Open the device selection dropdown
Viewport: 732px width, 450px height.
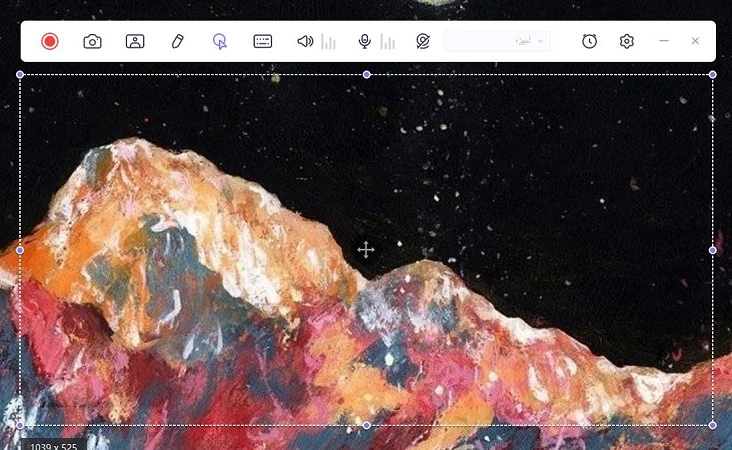click(x=497, y=41)
